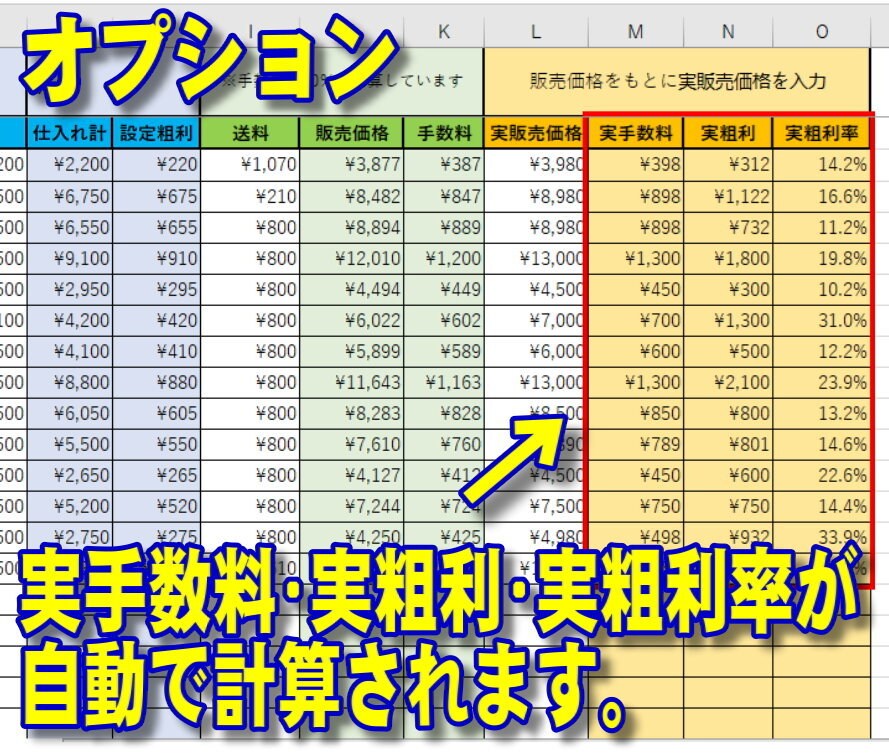The image size is (889, 754).
Task: Click the 実手数料 header cell
Action: coord(636,133)
